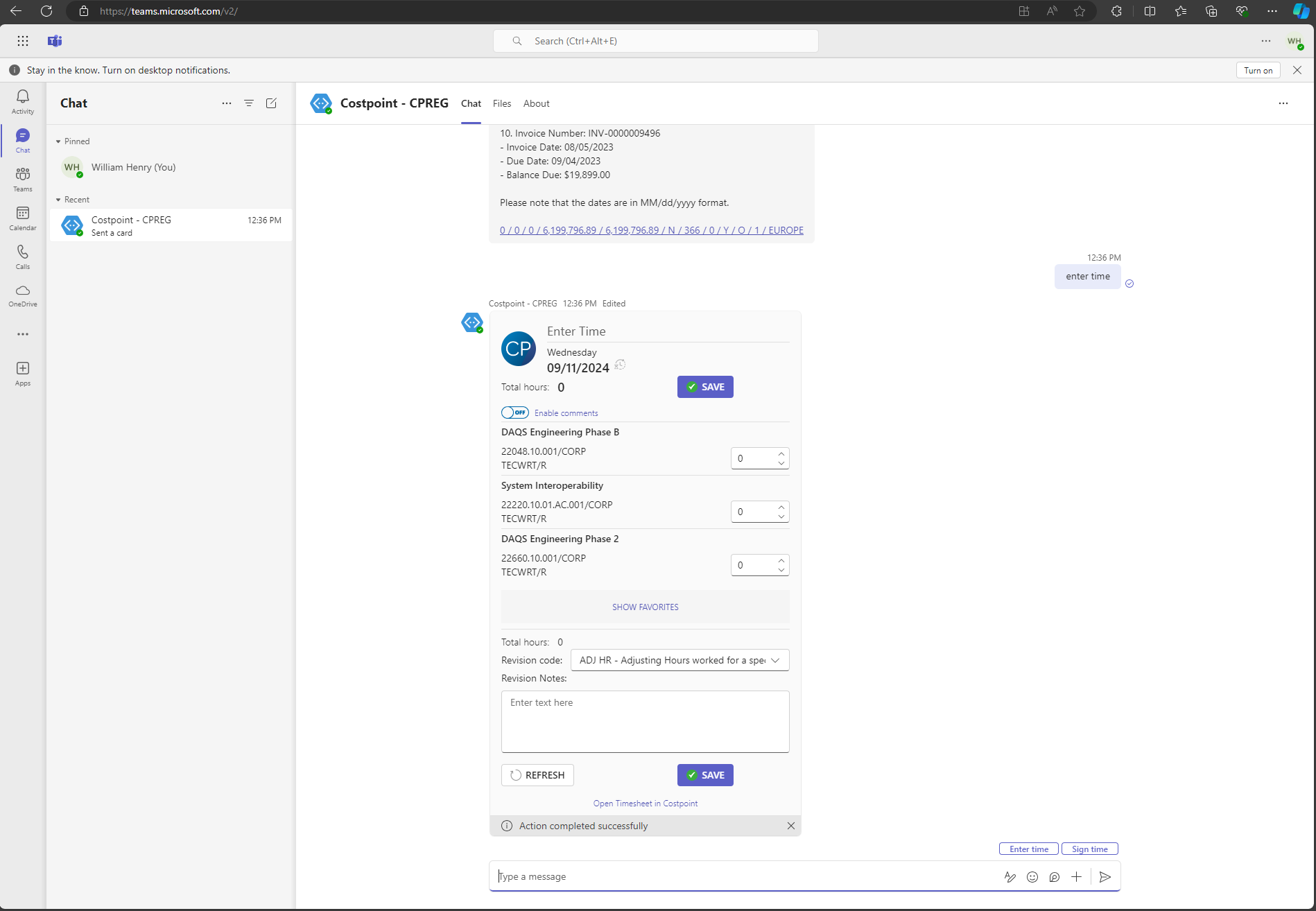Open the Activity feed icon
This screenshot has height=911, width=1316.
[23, 101]
